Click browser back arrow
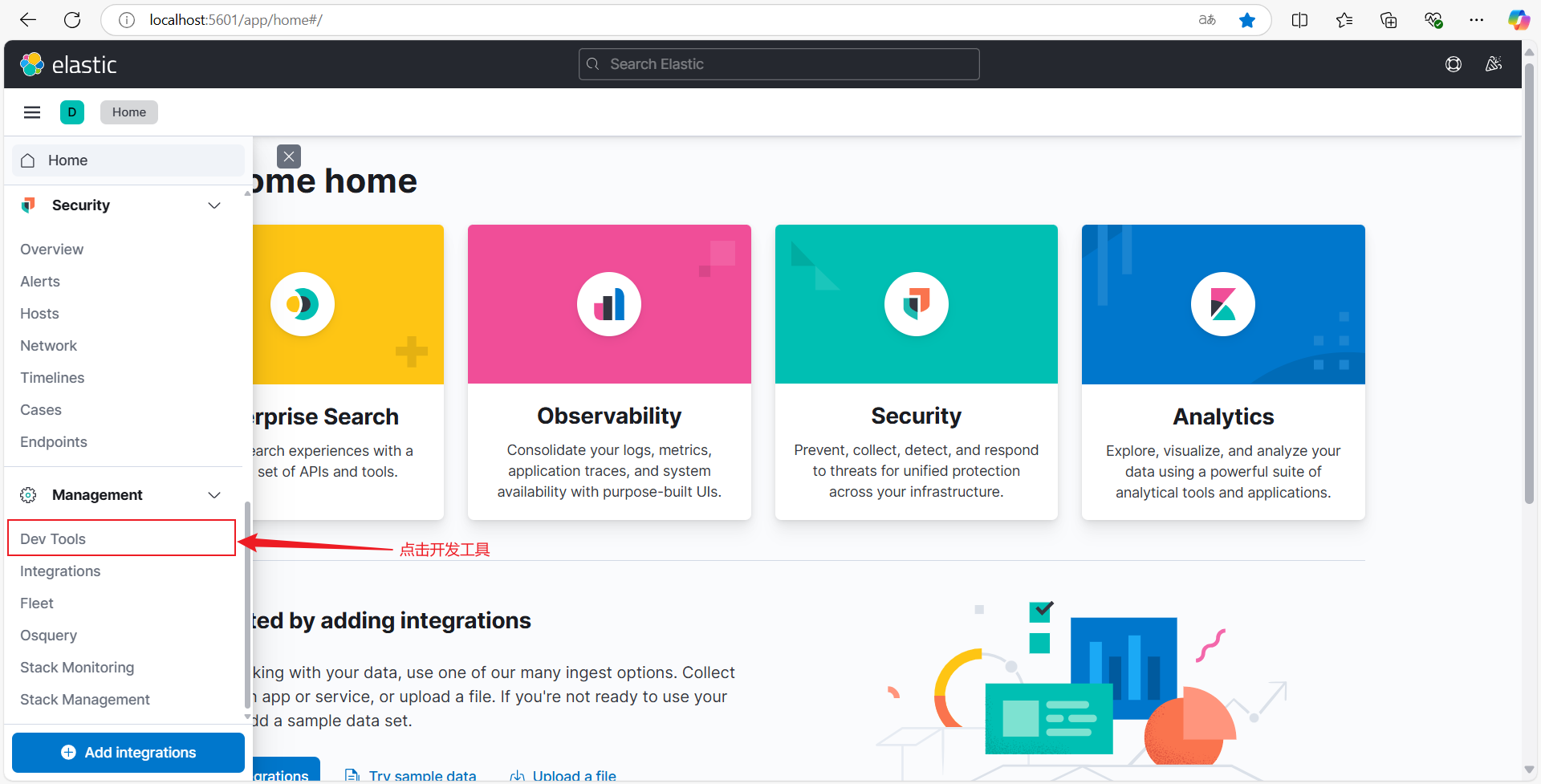Viewport: 1541px width, 784px height. point(28,20)
